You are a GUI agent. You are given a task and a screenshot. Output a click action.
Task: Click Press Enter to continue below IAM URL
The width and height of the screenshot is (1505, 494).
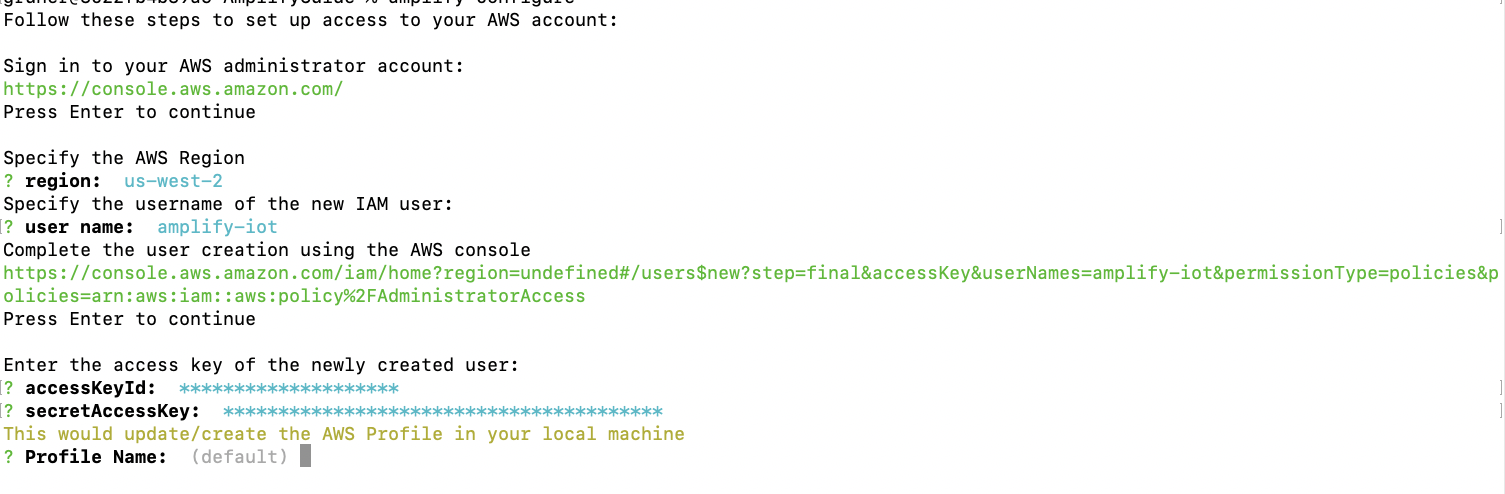(x=129, y=319)
